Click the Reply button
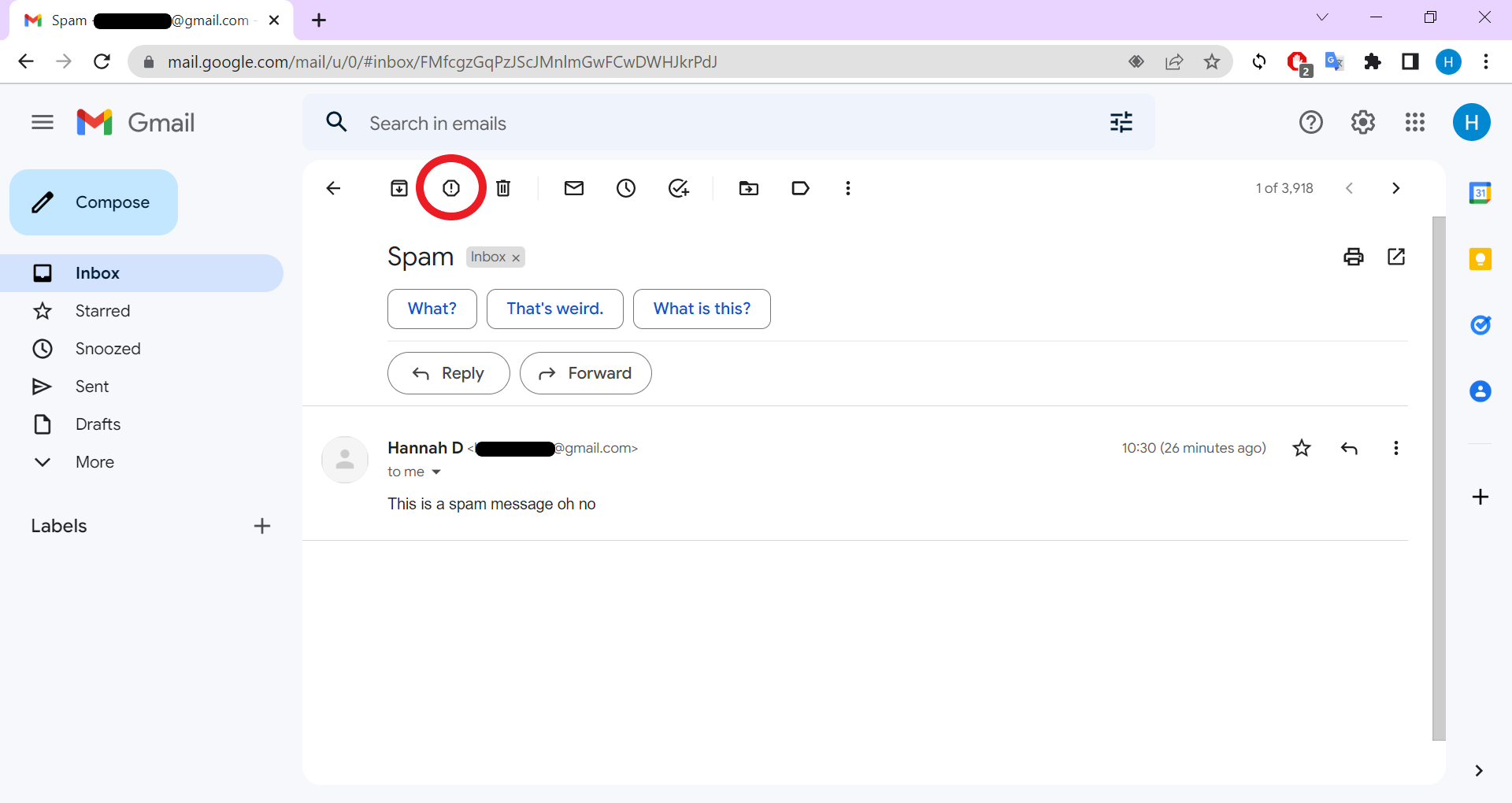1512x803 pixels. (449, 373)
